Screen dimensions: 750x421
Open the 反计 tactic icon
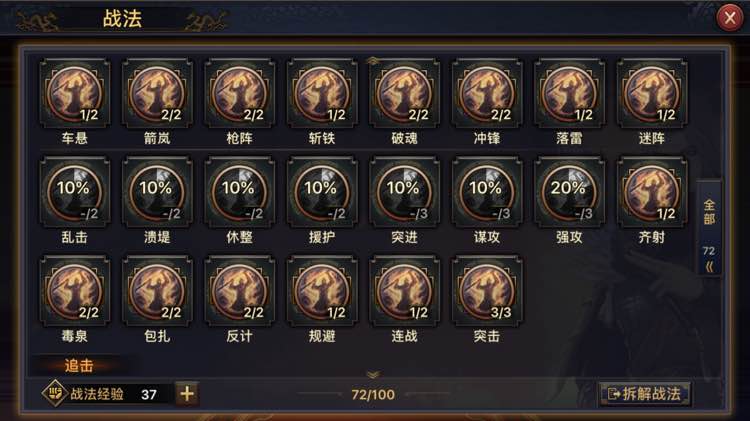coord(240,291)
